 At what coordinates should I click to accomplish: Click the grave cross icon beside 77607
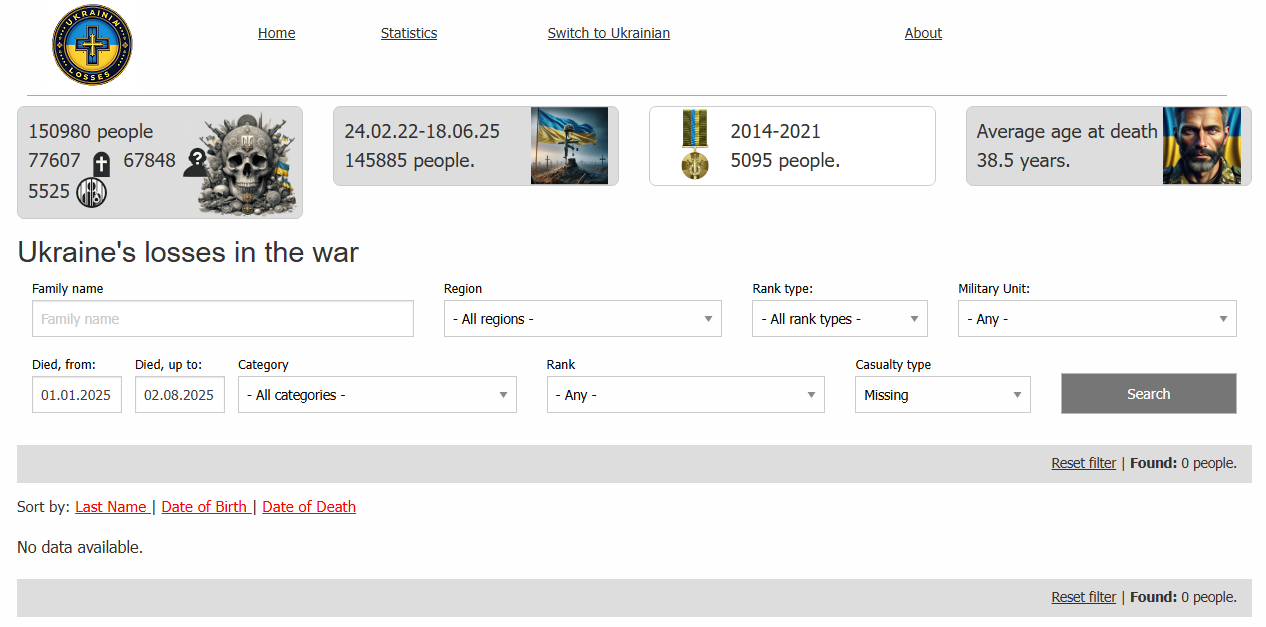(x=101, y=164)
